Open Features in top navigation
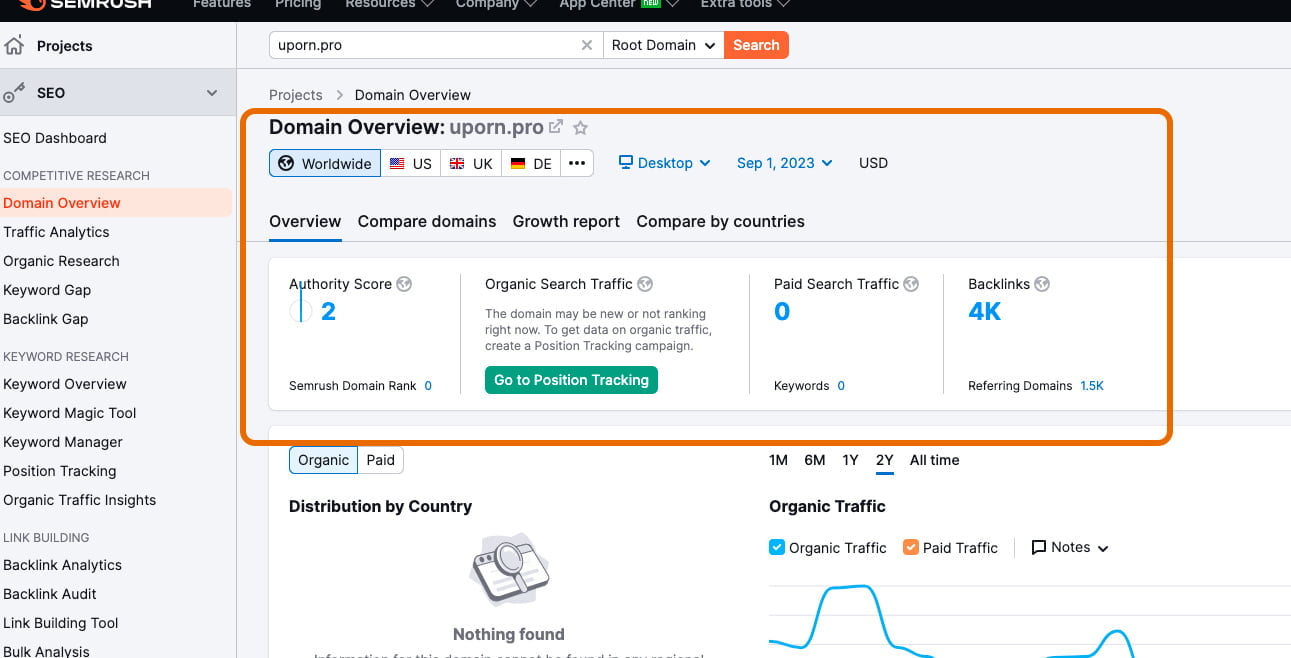 [222, 4]
